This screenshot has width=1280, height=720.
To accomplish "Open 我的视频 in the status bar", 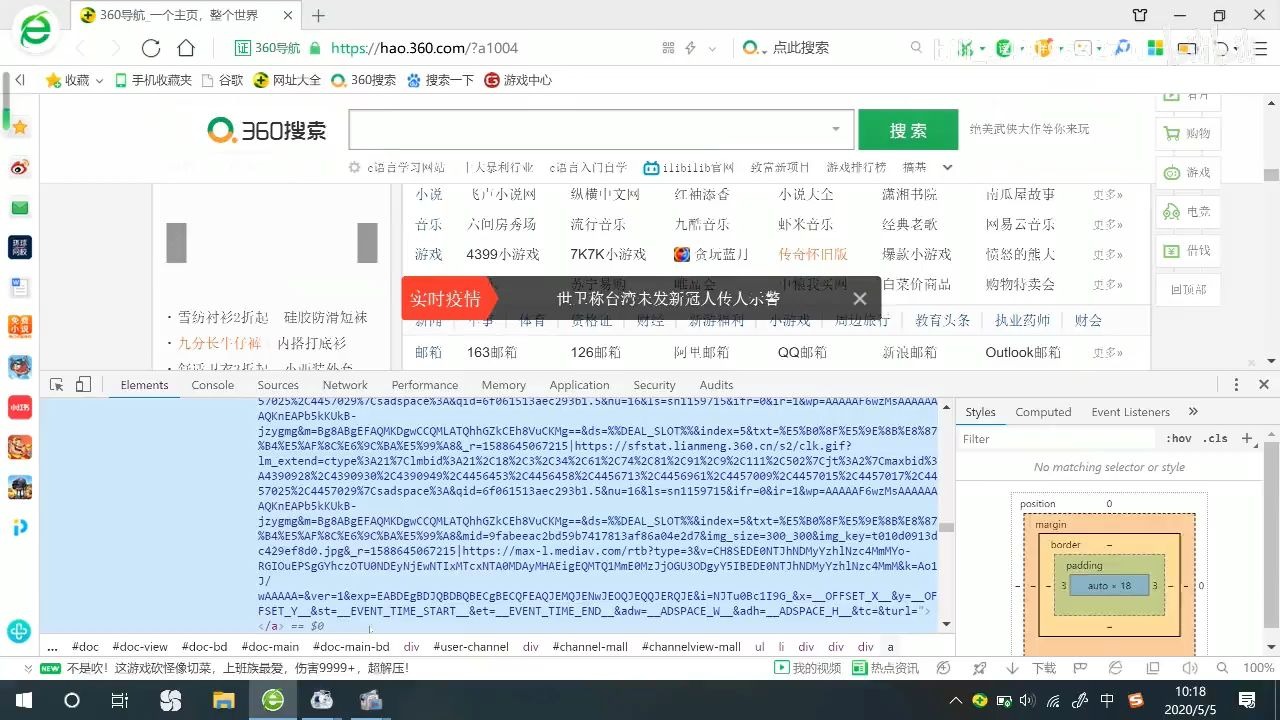I will [x=808, y=668].
